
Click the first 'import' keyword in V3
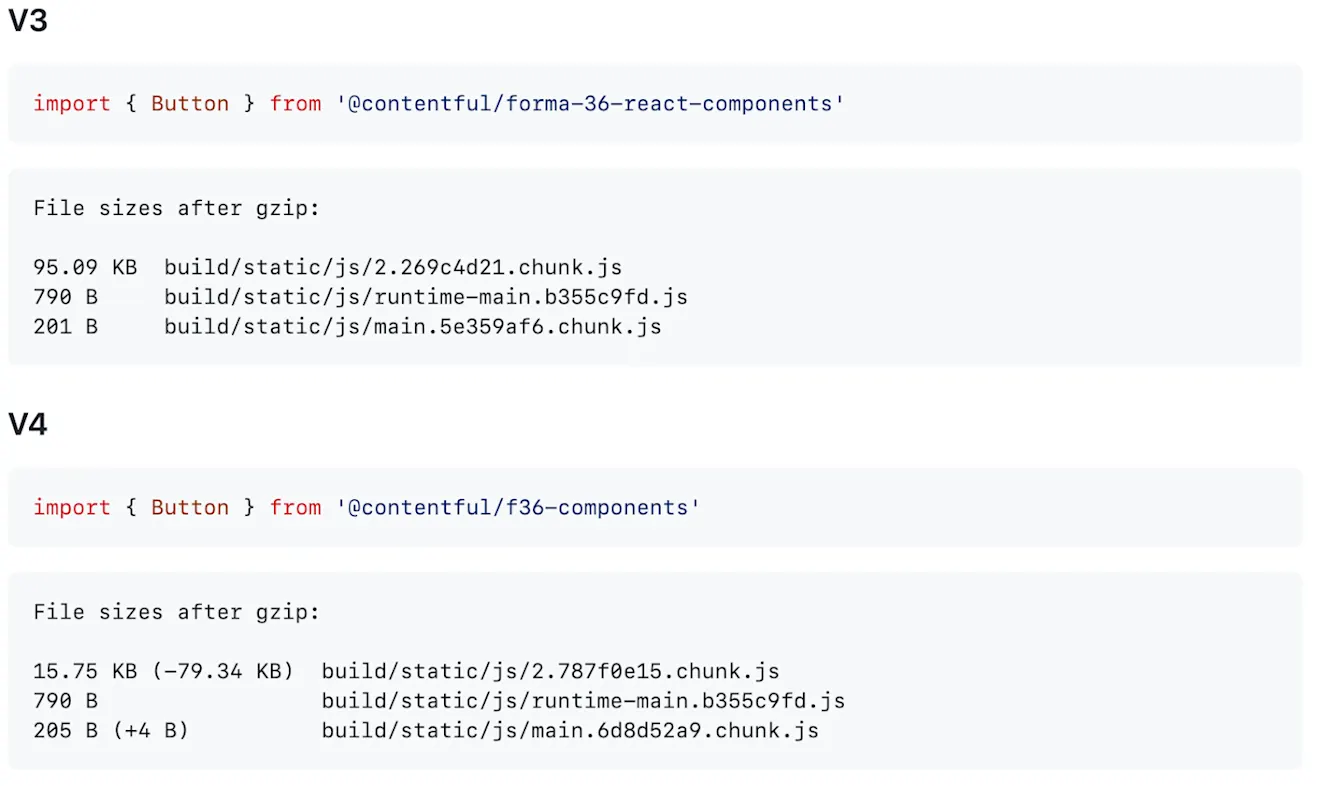pos(72,104)
